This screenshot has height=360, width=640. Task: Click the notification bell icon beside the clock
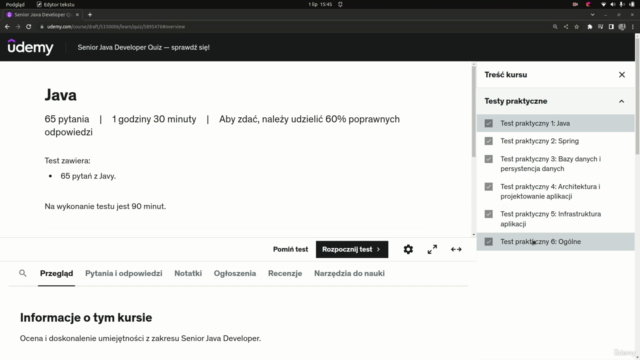point(340,4)
